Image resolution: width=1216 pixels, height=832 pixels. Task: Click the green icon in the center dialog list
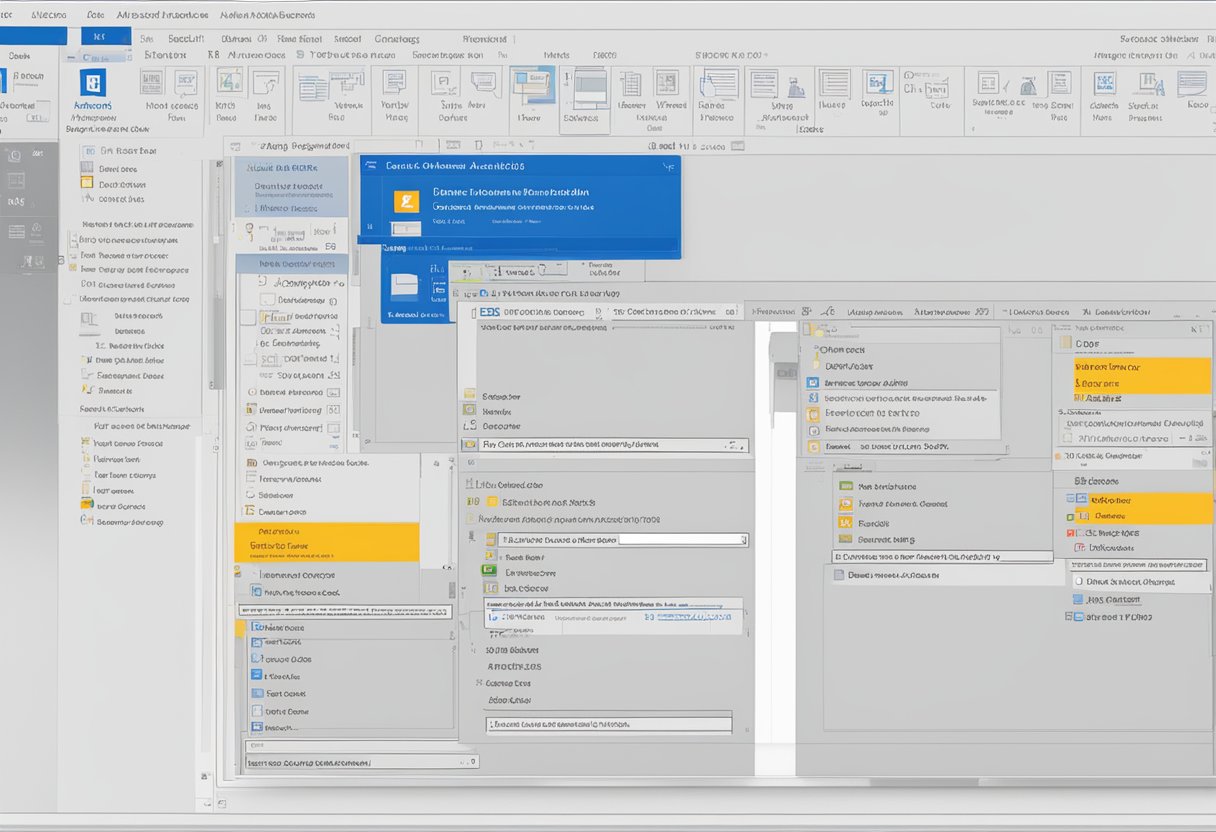(489, 570)
